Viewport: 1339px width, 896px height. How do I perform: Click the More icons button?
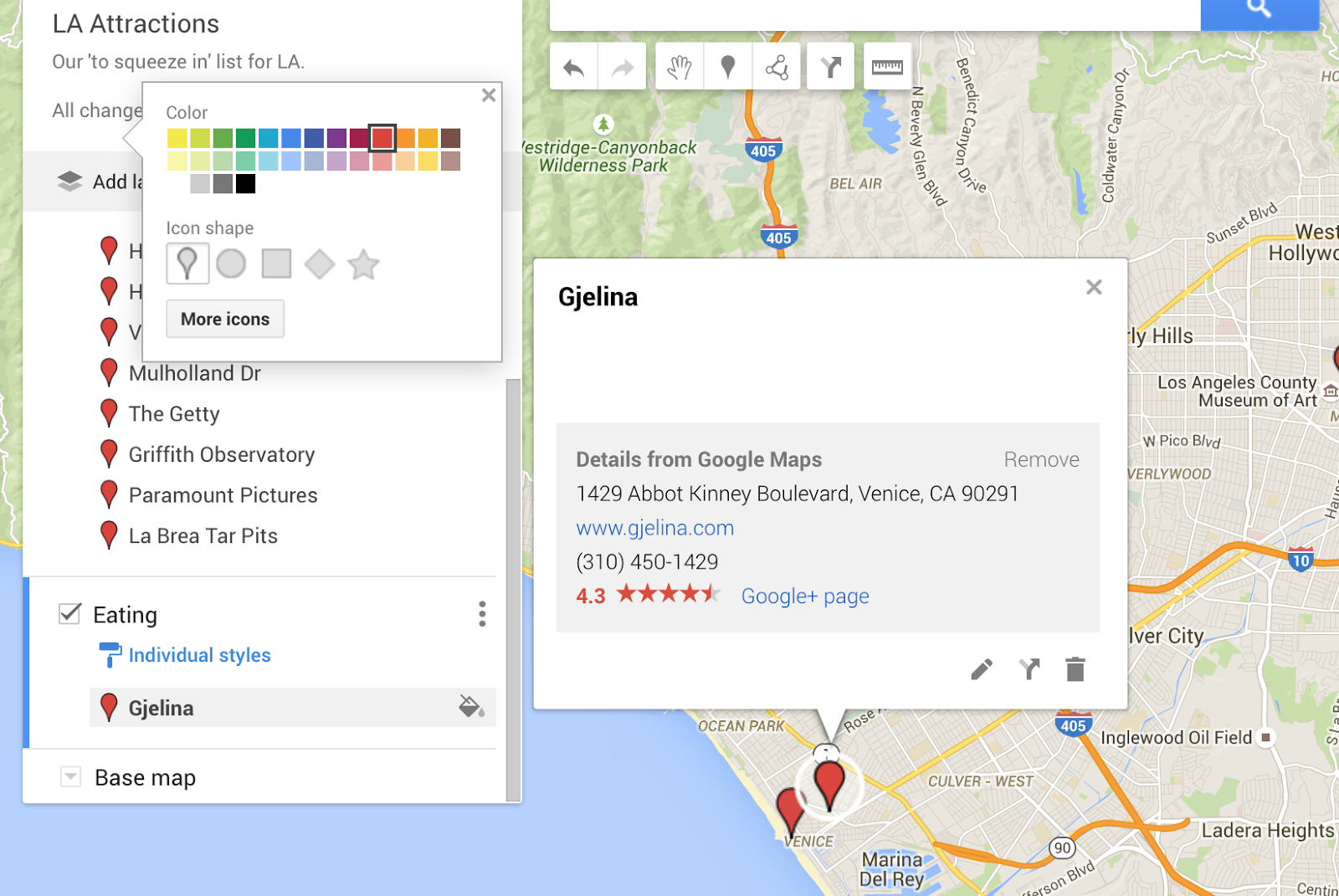225,319
